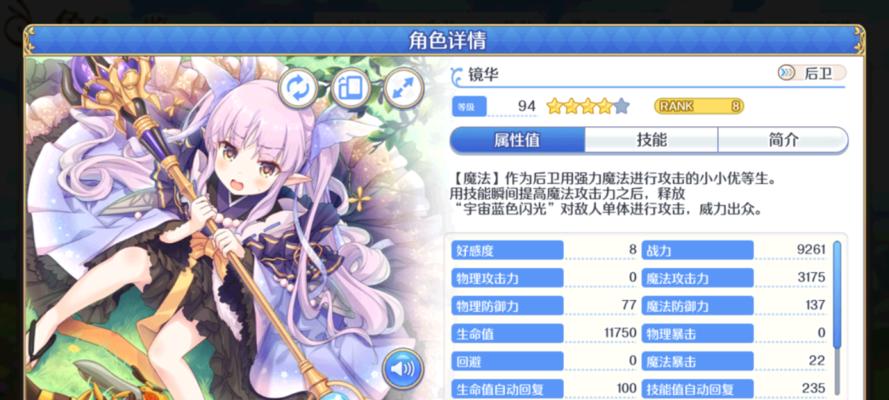
Task: Play character voice with speaker icon
Action: click(x=403, y=369)
